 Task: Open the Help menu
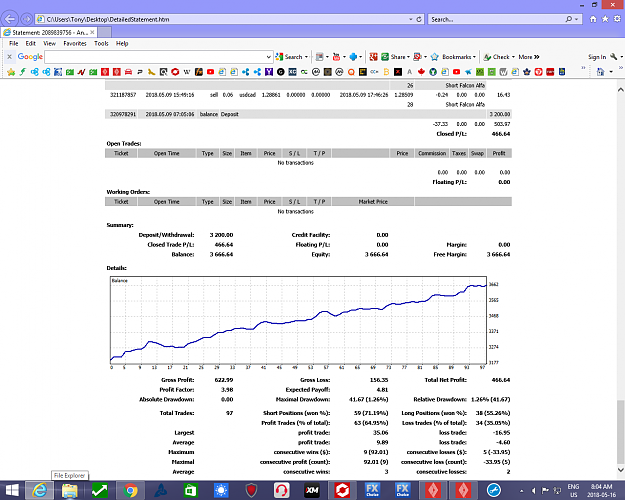pyautogui.click(x=122, y=43)
